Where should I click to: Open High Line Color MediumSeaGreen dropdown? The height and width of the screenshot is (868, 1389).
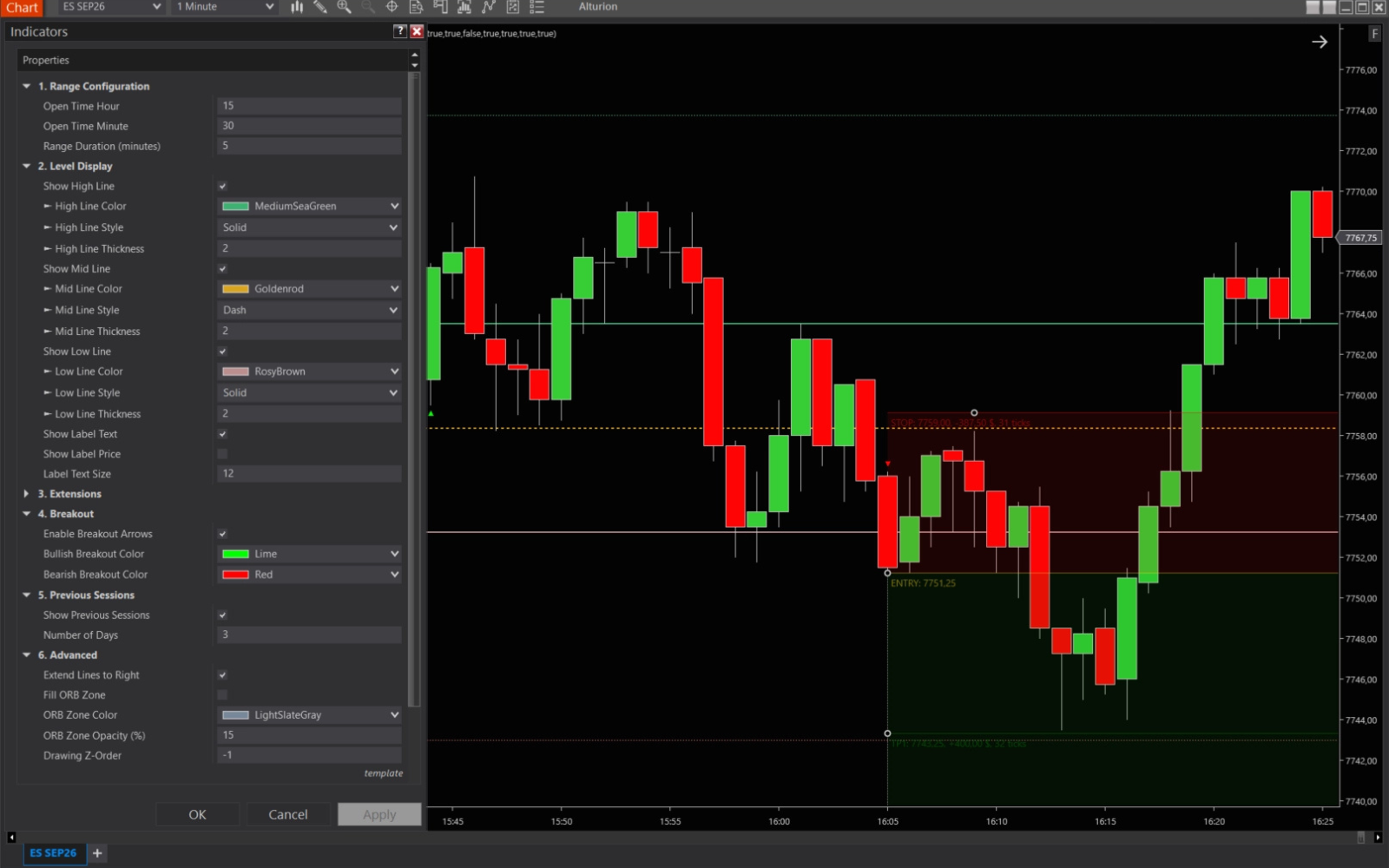(x=309, y=207)
